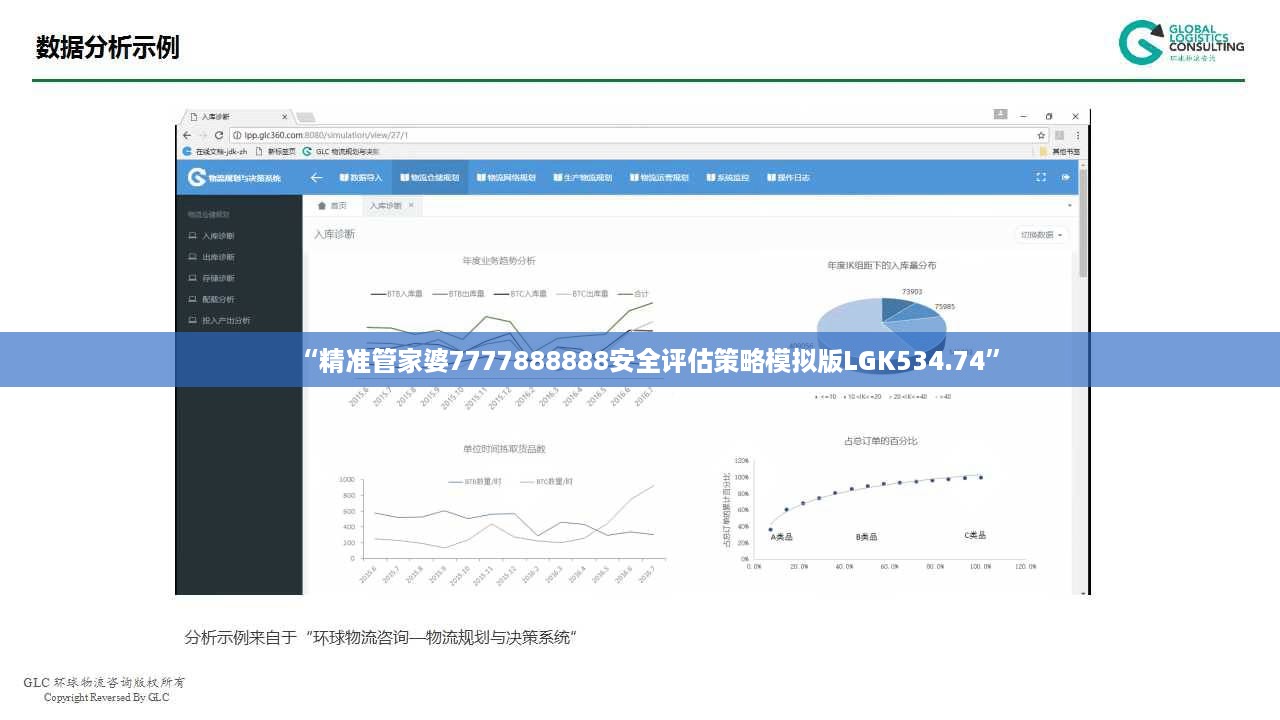The width and height of the screenshot is (1280, 720).
Task: Open the 数据导入 menu
Action: [x=361, y=177]
